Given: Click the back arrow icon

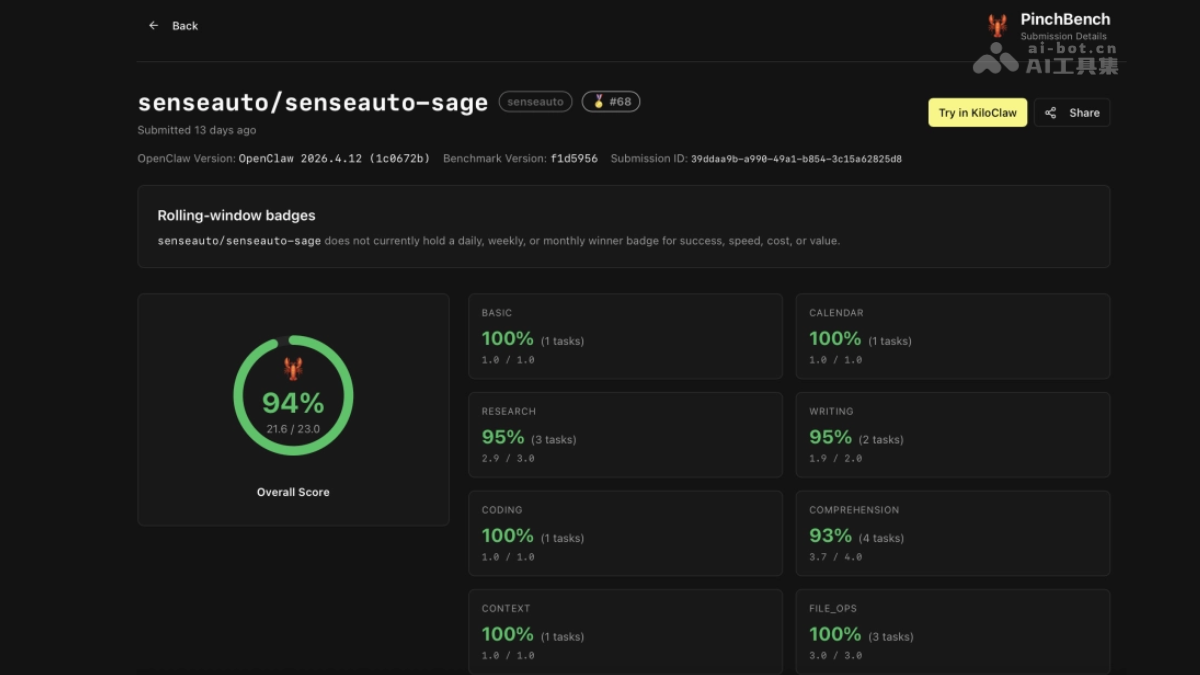Looking at the screenshot, I should click(x=153, y=26).
